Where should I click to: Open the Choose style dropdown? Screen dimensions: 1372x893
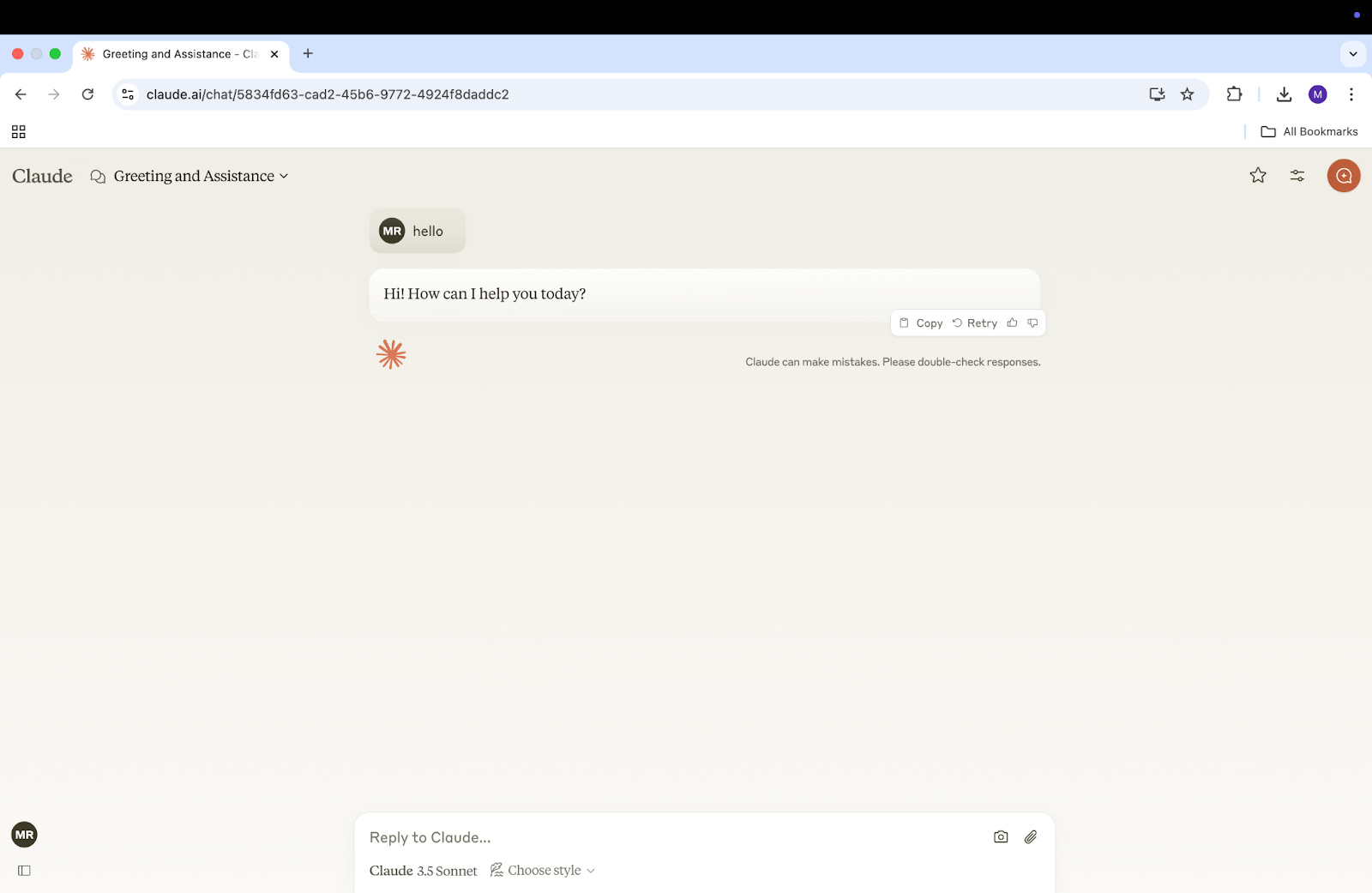pyautogui.click(x=543, y=871)
